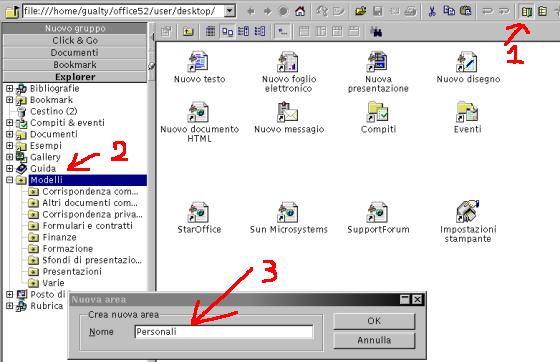This screenshot has height=362, width=560.
Task: Select the Finanze folder
Action: [59, 237]
